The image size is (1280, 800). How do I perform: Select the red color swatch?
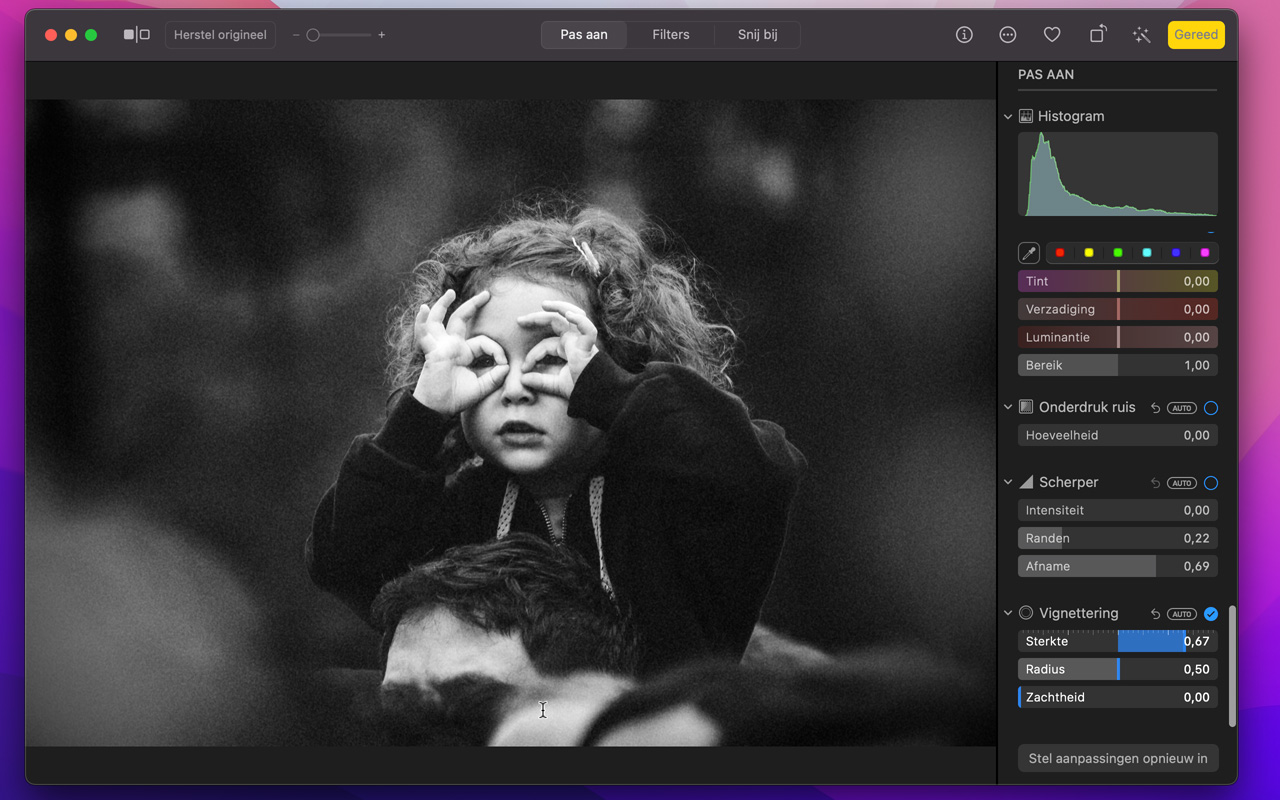1060,253
